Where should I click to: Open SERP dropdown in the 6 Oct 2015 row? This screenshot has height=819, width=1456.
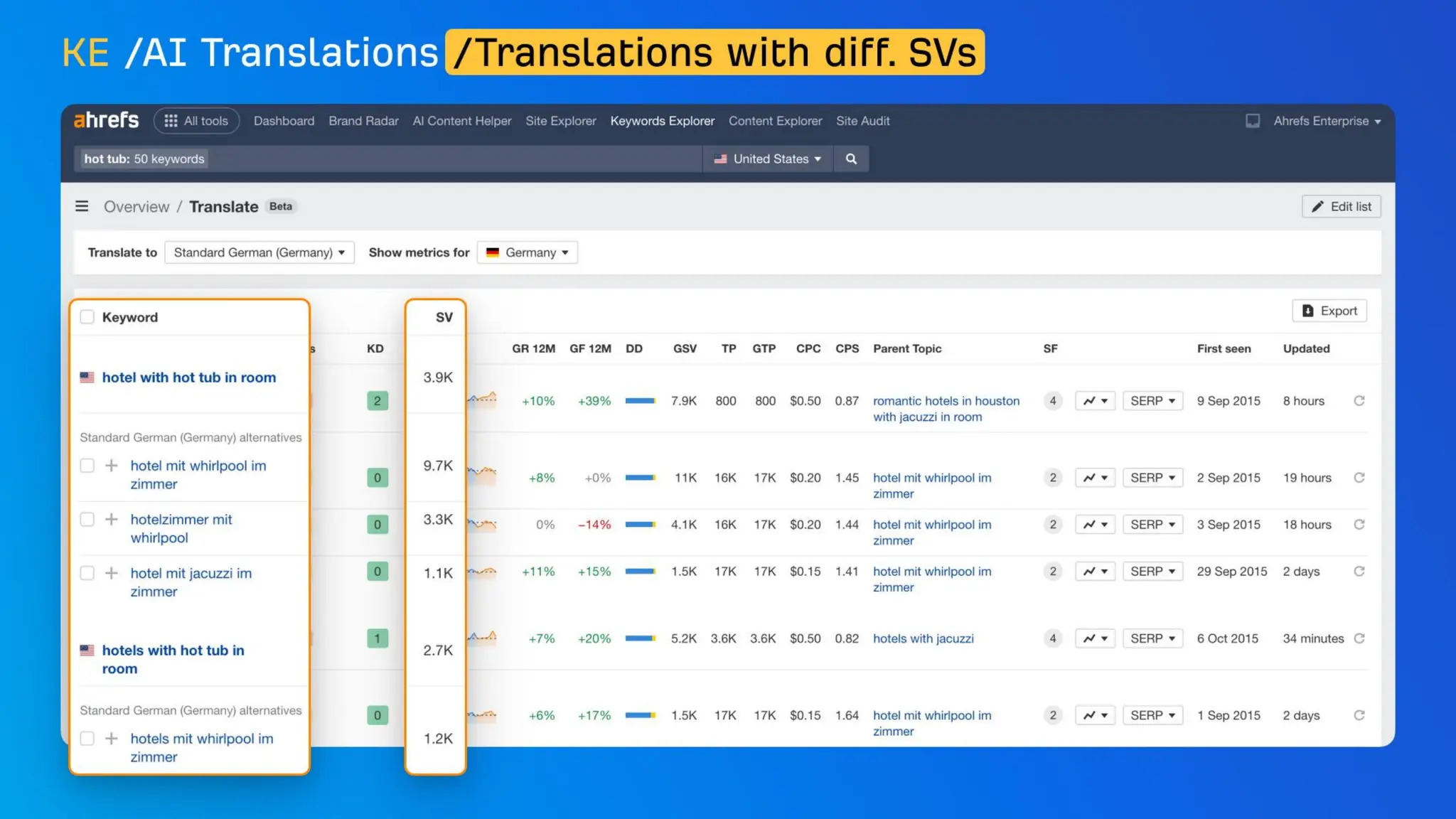tap(1152, 638)
